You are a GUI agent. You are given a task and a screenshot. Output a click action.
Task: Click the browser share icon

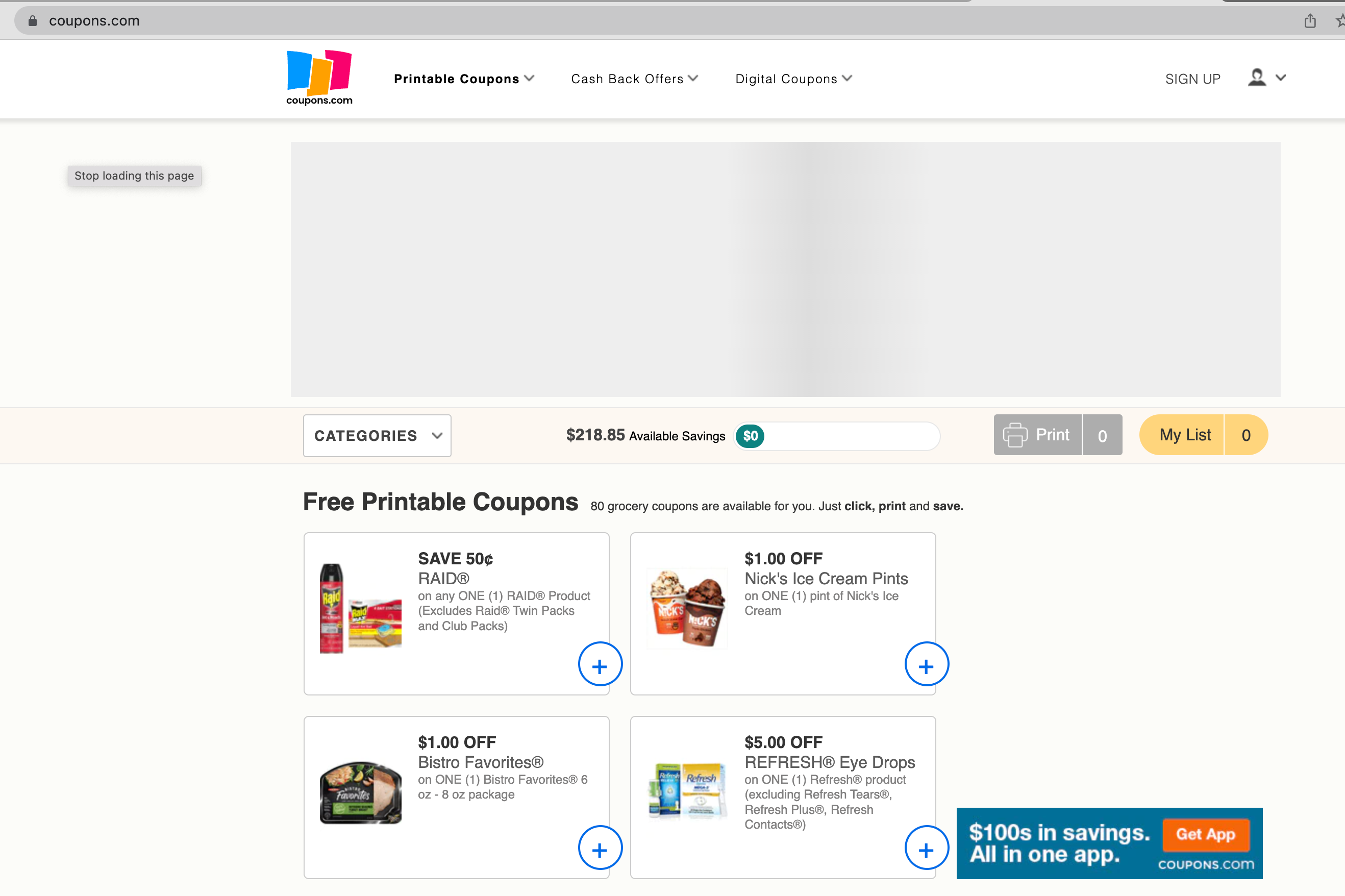pos(1310,21)
